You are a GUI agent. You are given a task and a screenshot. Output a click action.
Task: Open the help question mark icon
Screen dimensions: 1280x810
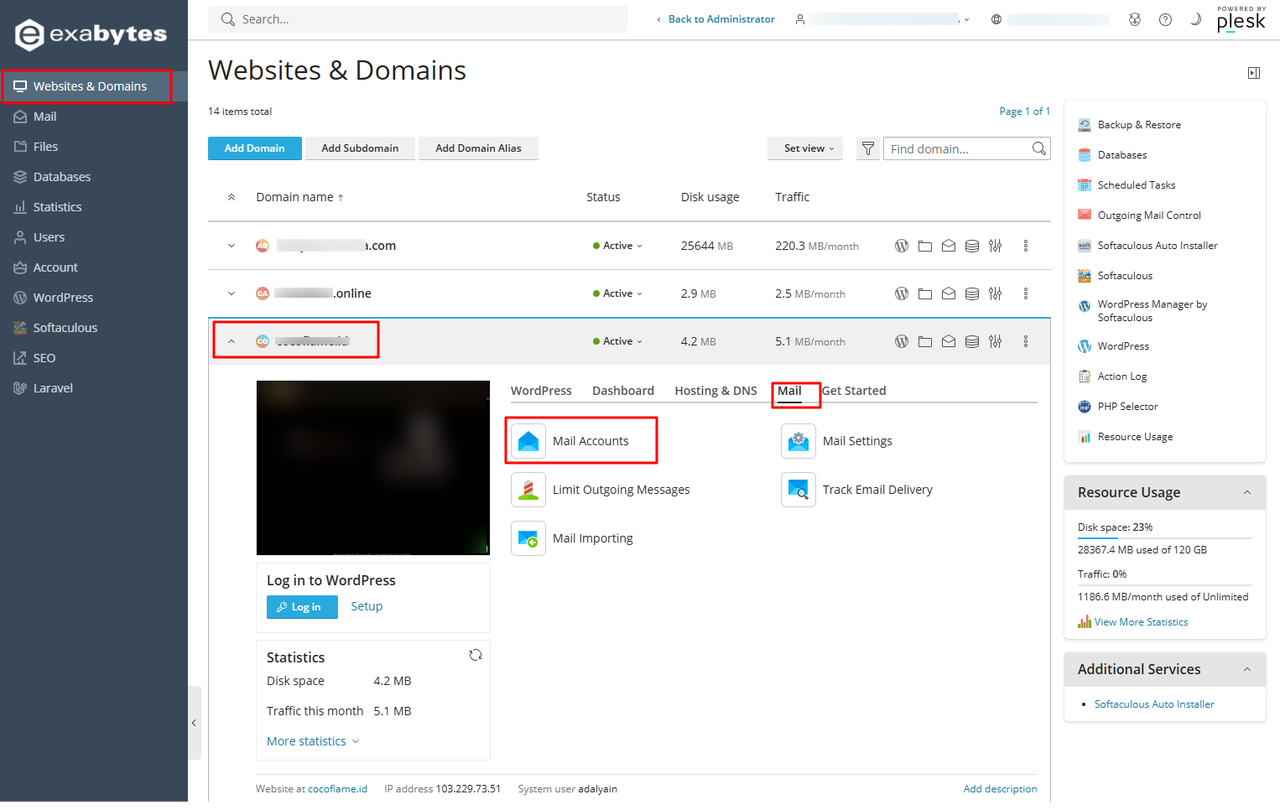1165,19
